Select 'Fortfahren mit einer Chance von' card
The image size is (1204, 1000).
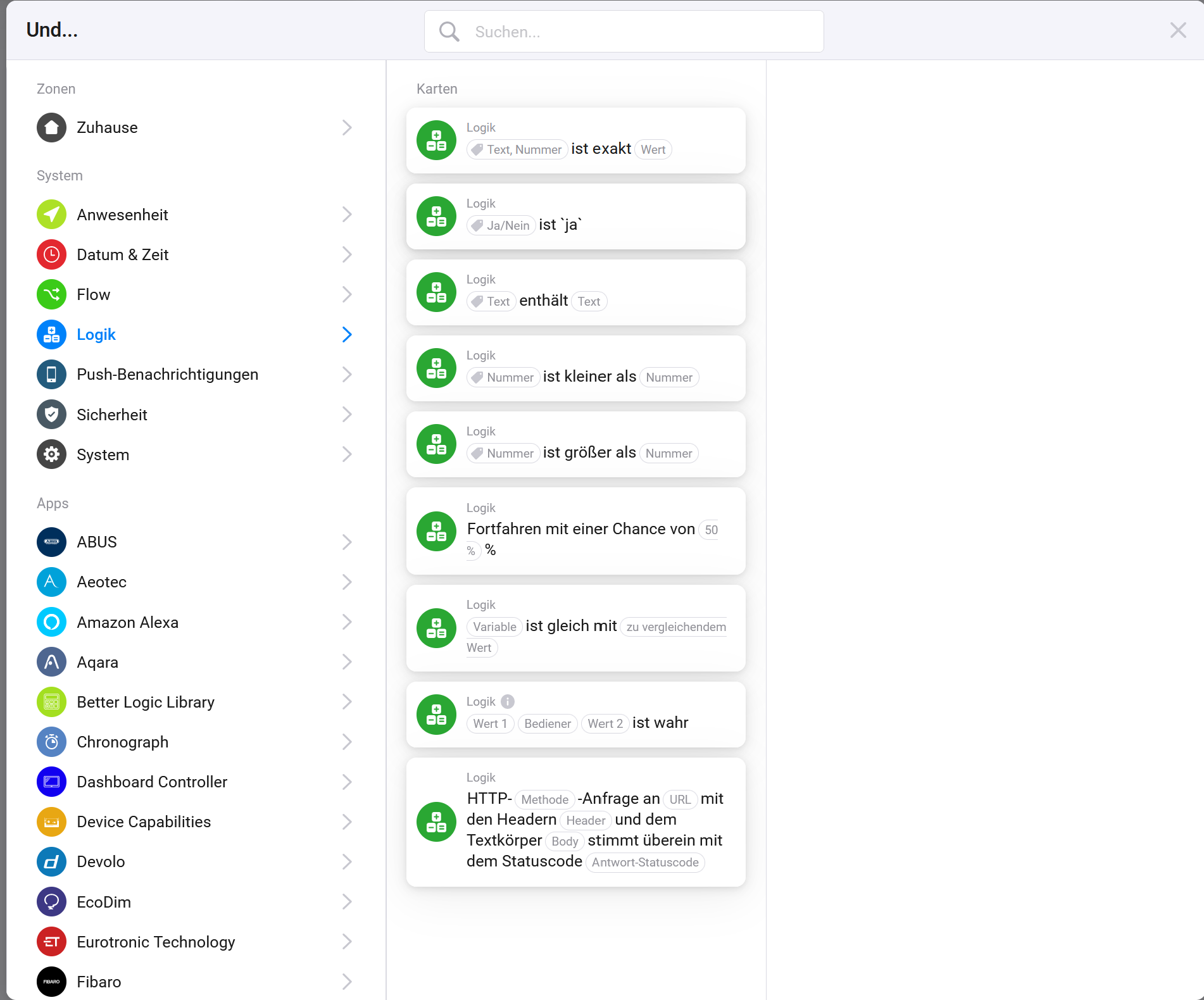click(576, 531)
